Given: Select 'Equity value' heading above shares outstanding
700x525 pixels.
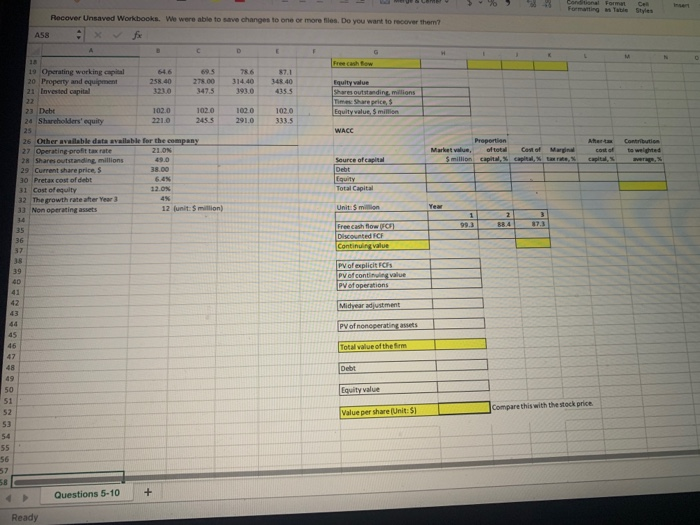Looking at the screenshot, I should [351, 83].
